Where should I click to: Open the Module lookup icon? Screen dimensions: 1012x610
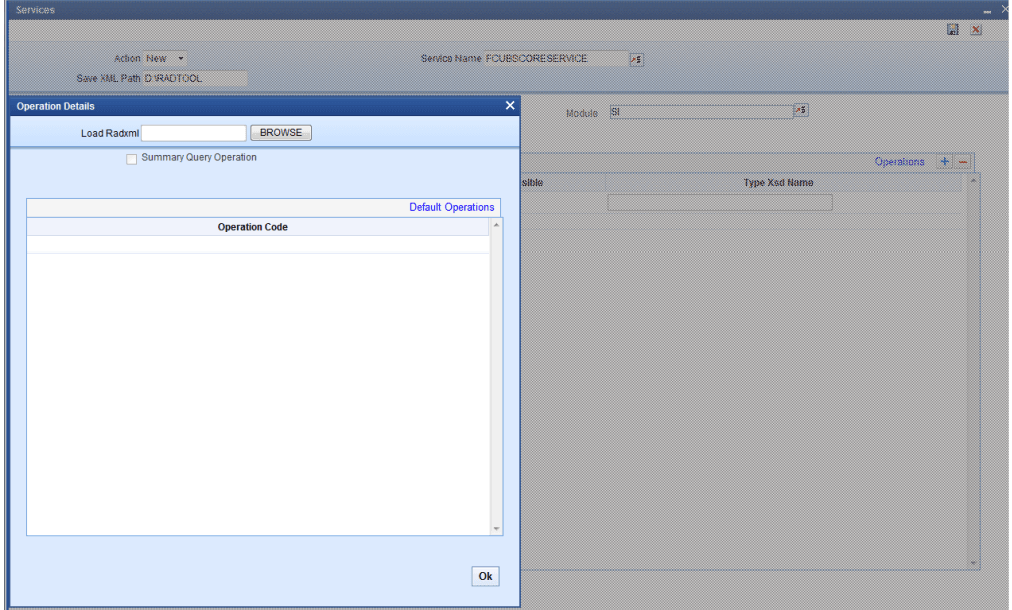click(x=801, y=110)
